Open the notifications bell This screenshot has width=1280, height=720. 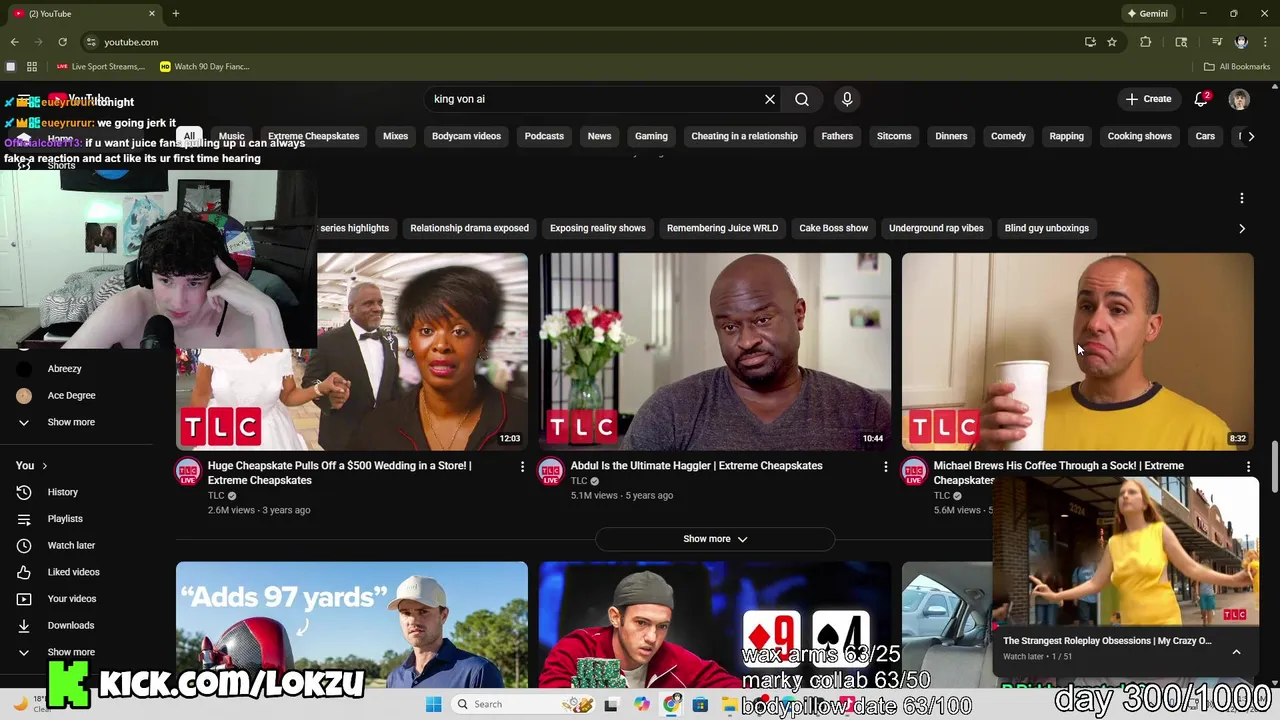pos(1201,99)
